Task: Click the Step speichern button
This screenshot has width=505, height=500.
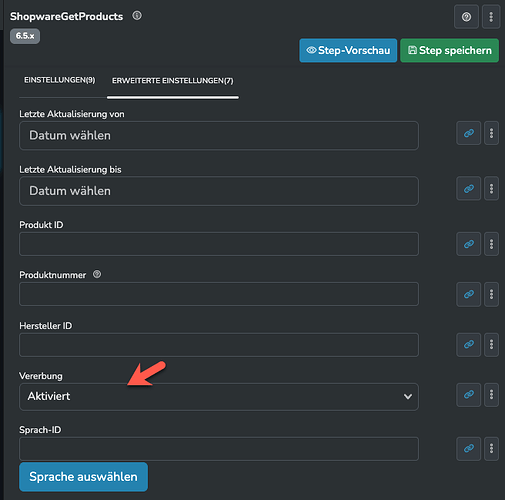Action: (450, 50)
